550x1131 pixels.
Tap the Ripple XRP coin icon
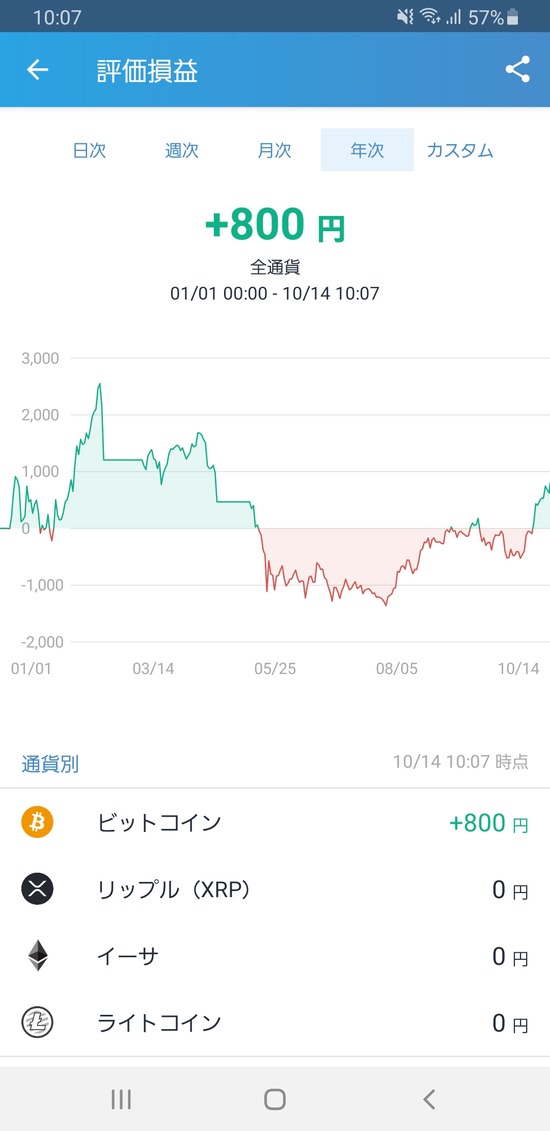pos(37,889)
